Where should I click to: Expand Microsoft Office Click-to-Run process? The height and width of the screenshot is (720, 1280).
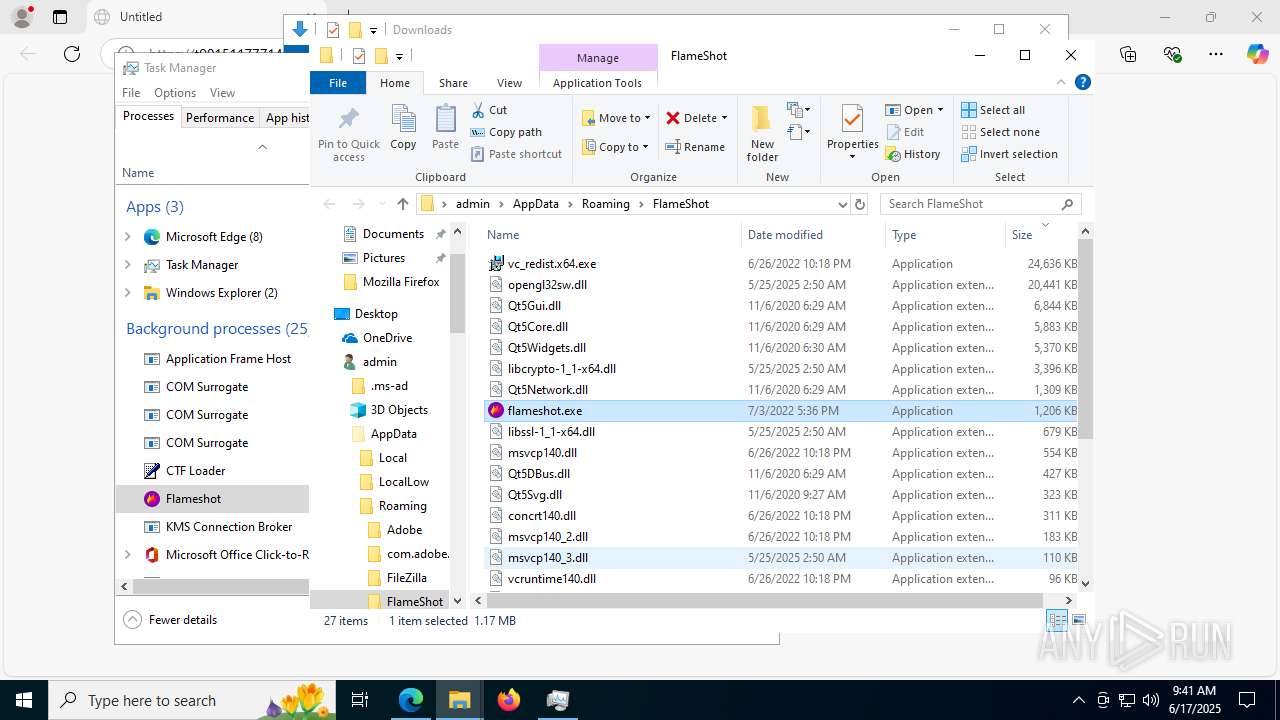point(127,555)
